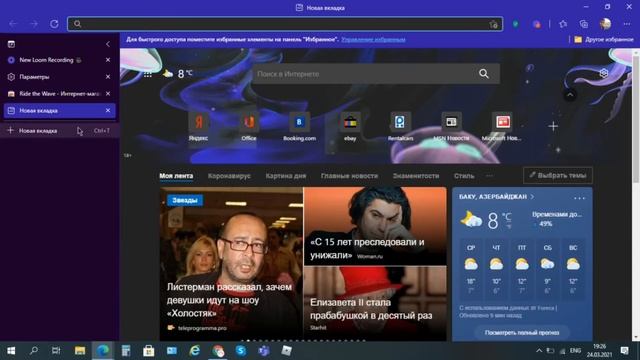
Task: Open File Explorer from taskbar
Action: coord(80,351)
